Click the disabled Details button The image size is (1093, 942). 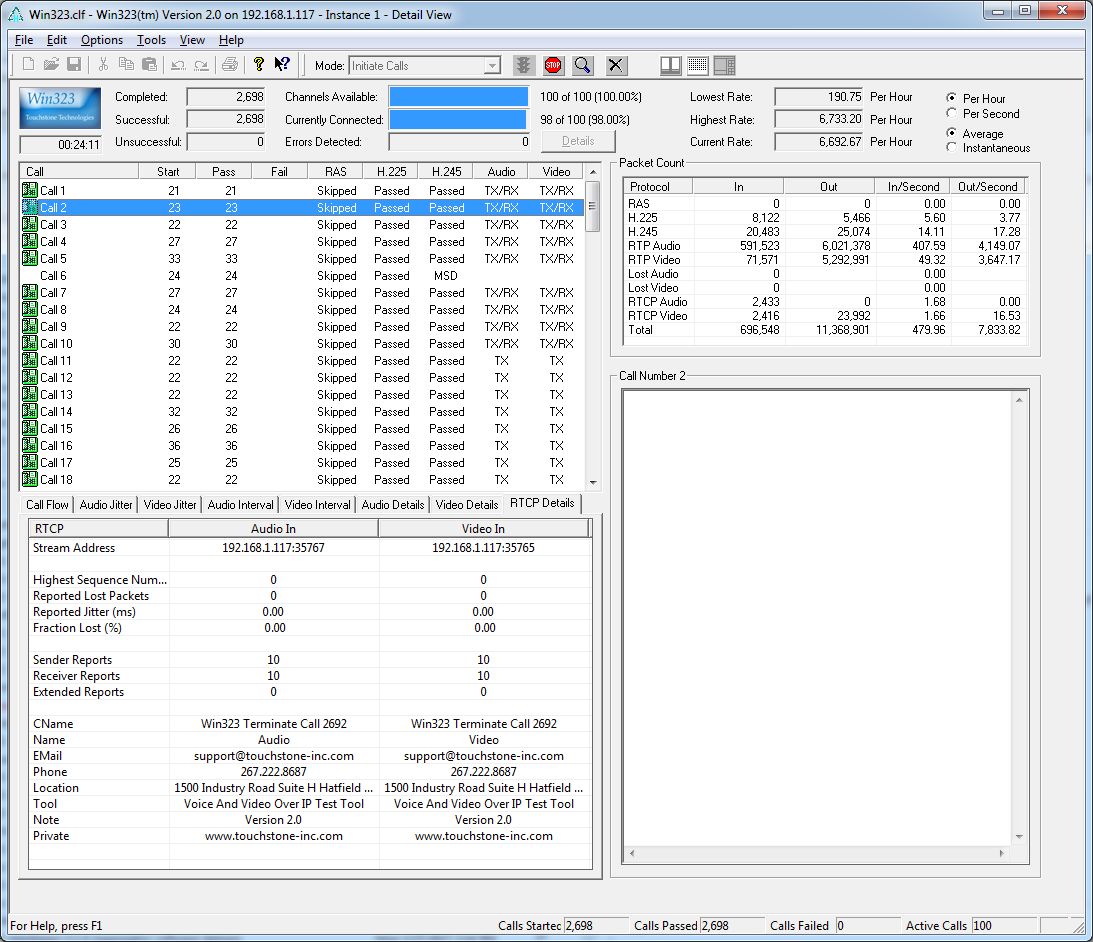point(578,141)
